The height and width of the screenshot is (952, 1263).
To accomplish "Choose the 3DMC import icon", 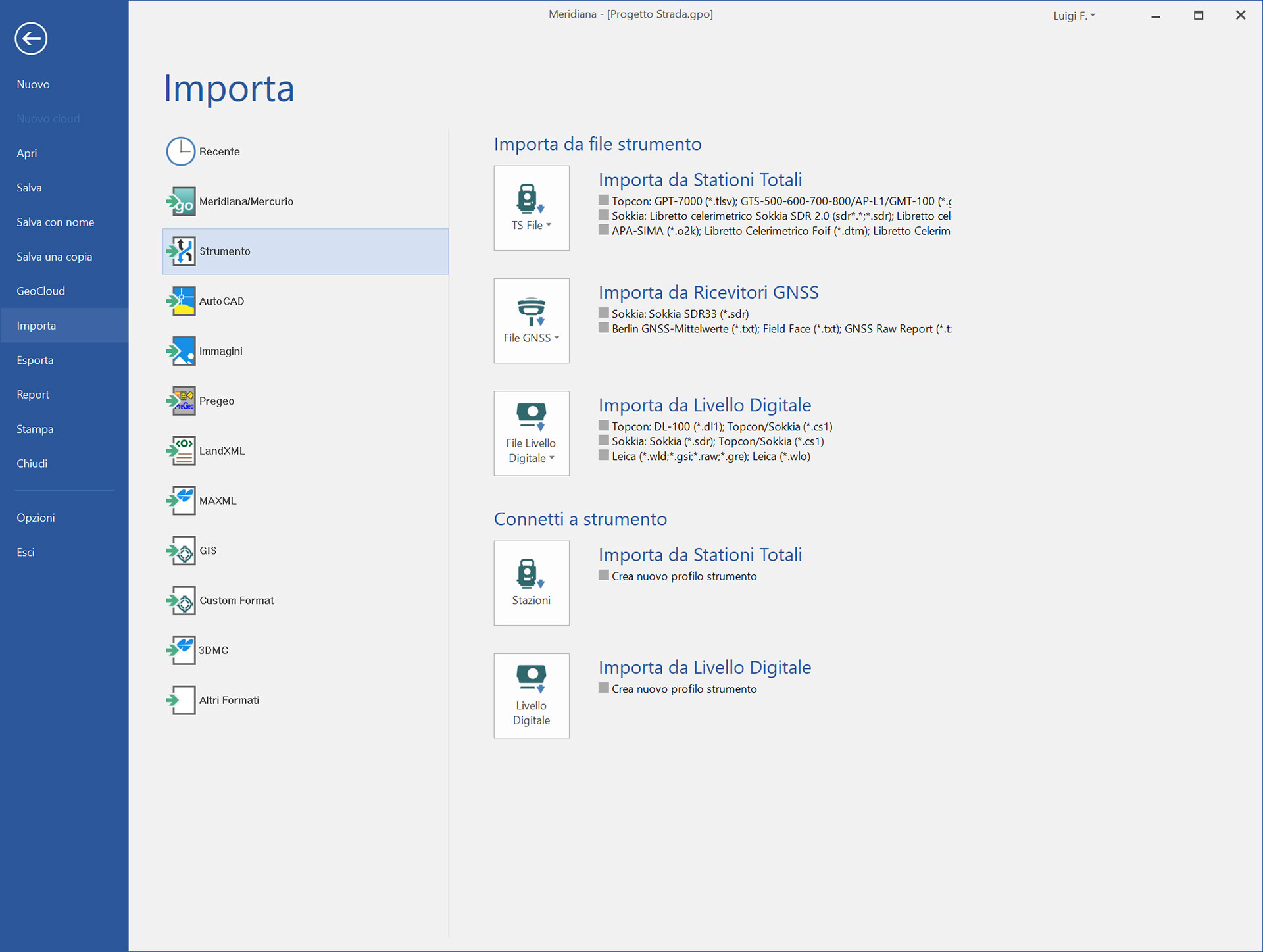I will (181, 650).
